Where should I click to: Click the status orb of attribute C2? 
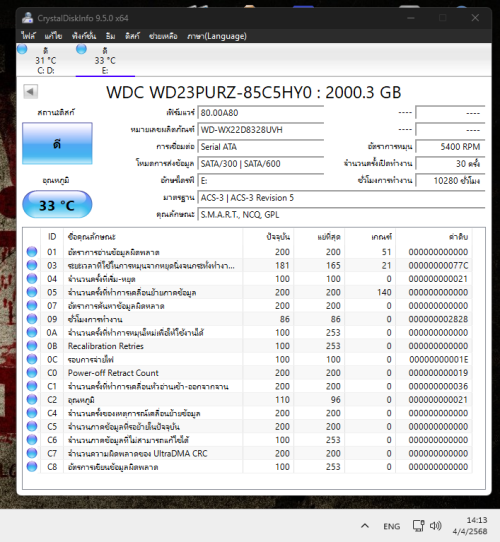tap(32, 400)
